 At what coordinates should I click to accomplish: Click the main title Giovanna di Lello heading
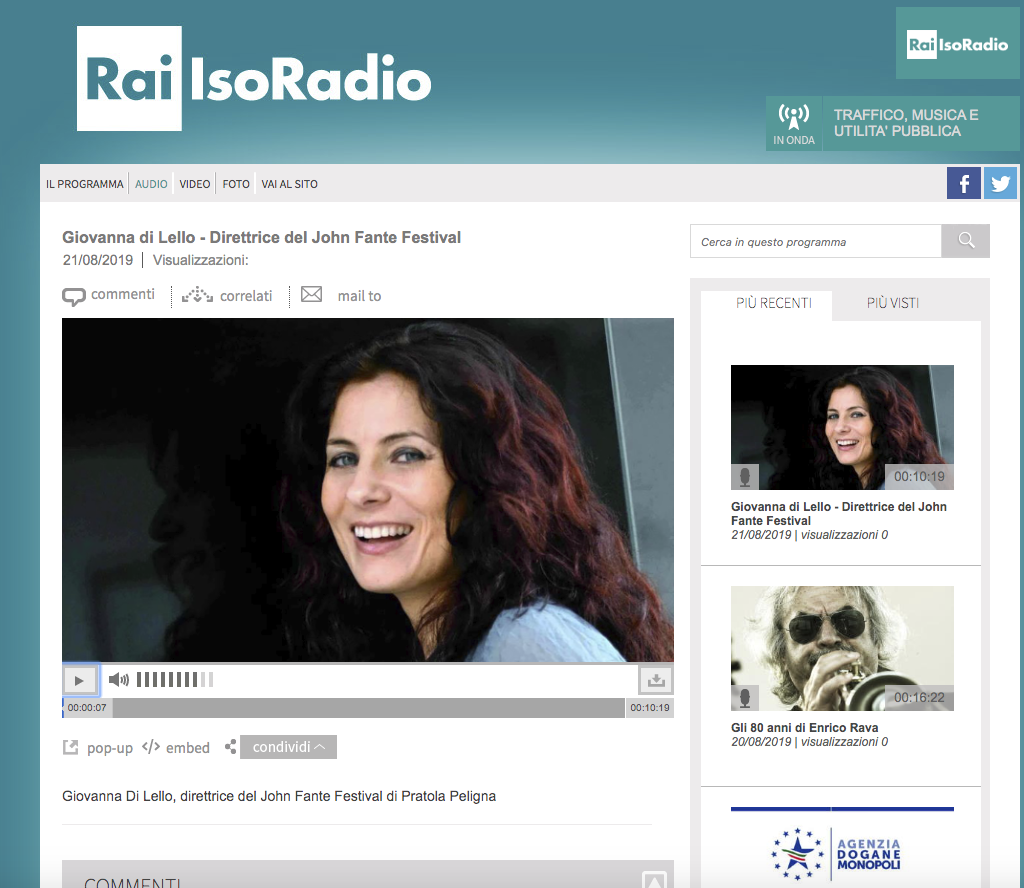tap(261, 238)
